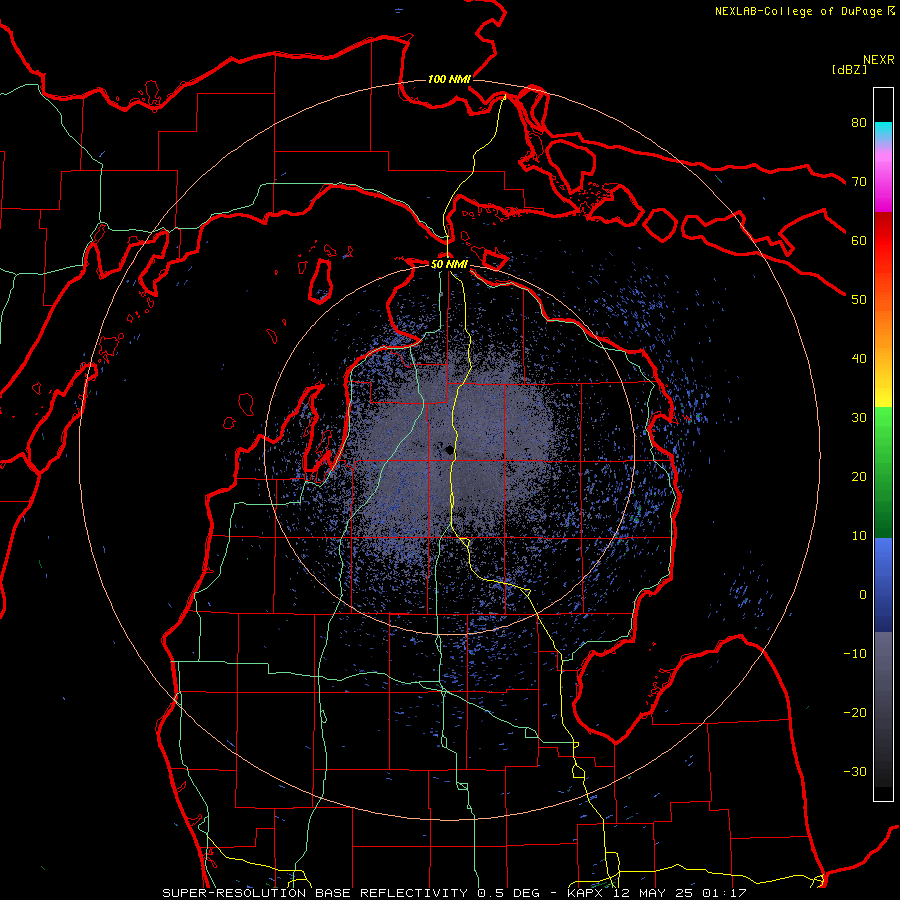Click the KAPX station identifier in footer
This screenshot has height=900, width=900.
[x=585, y=893]
